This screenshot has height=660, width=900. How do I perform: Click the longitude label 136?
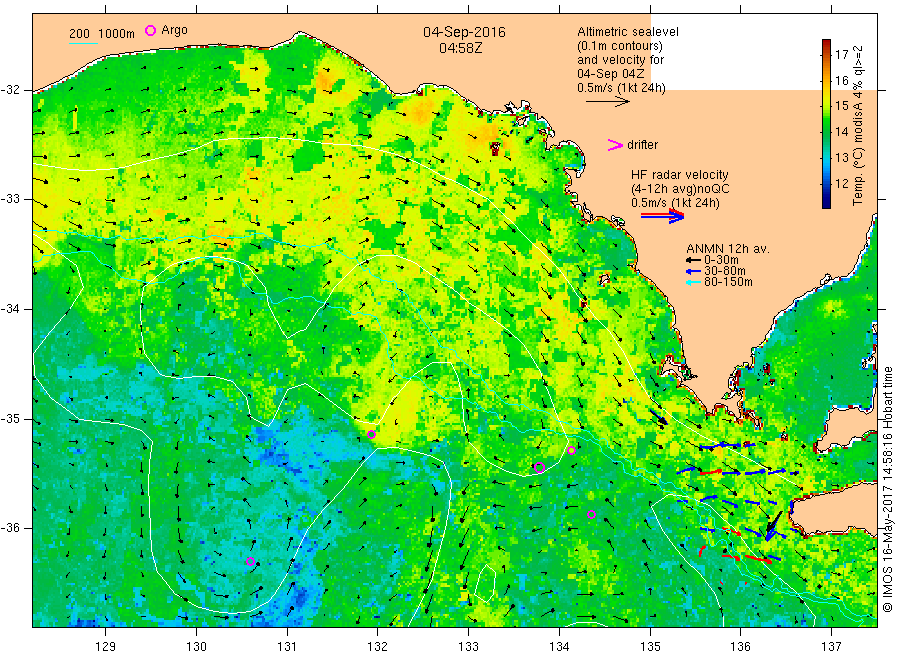[740, 646]
